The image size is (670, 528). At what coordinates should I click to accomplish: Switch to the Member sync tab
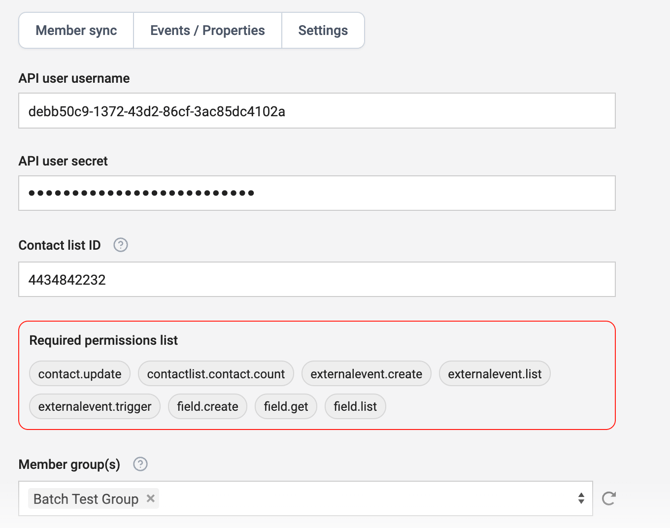(76, 31)
